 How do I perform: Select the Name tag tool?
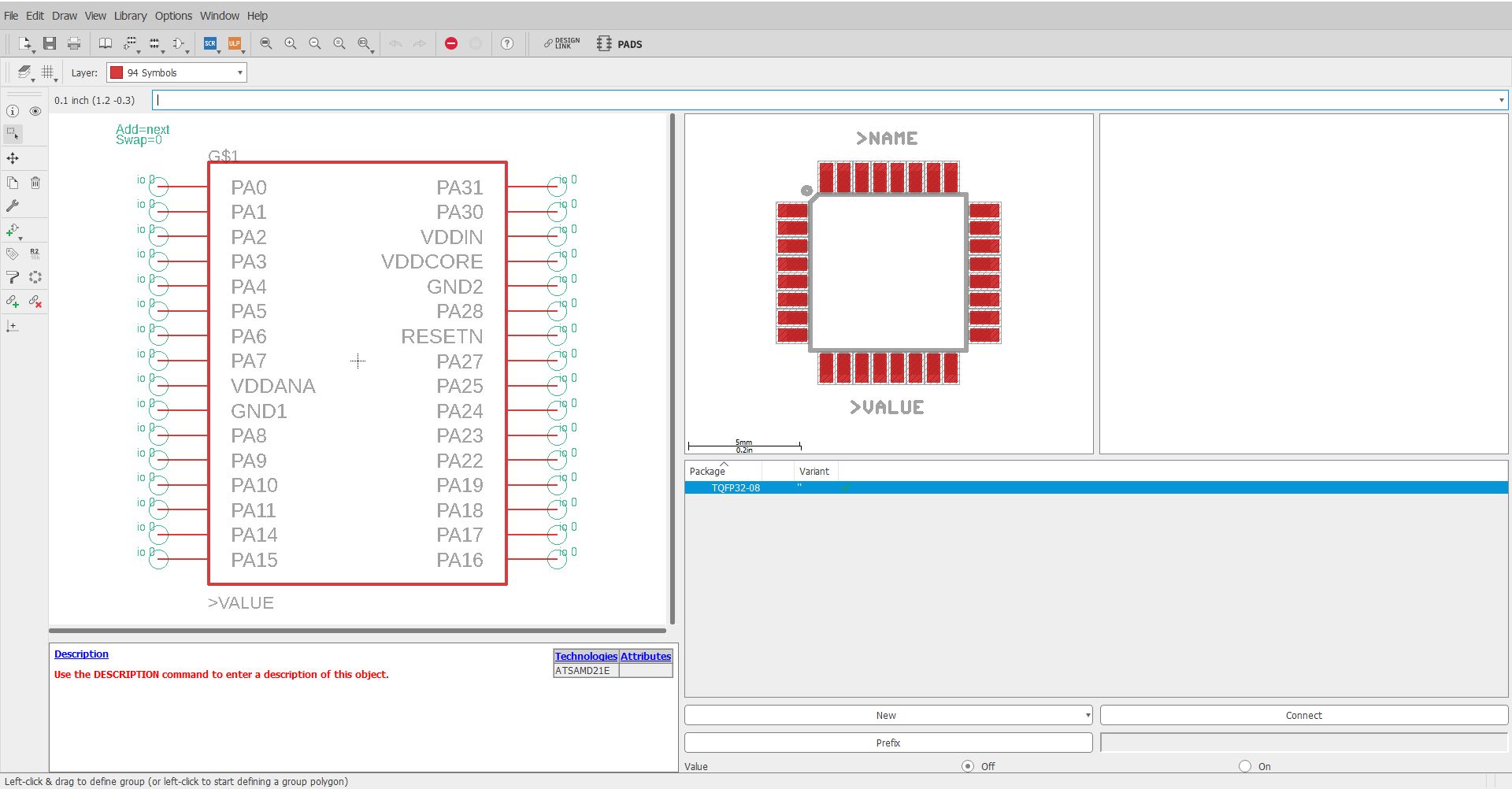11,254
